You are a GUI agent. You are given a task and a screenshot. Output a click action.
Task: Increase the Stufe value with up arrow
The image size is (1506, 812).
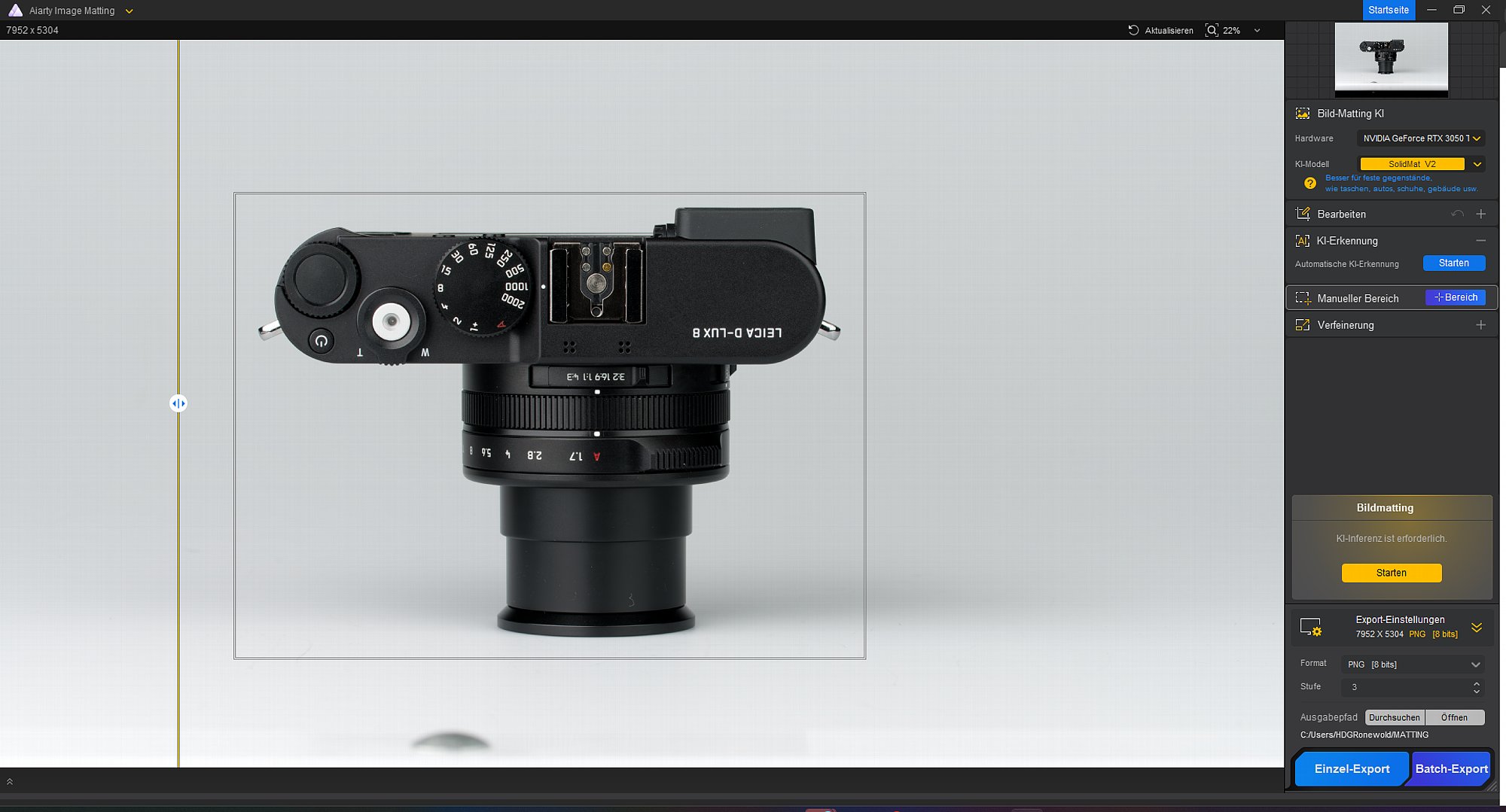pos(1477,683)
